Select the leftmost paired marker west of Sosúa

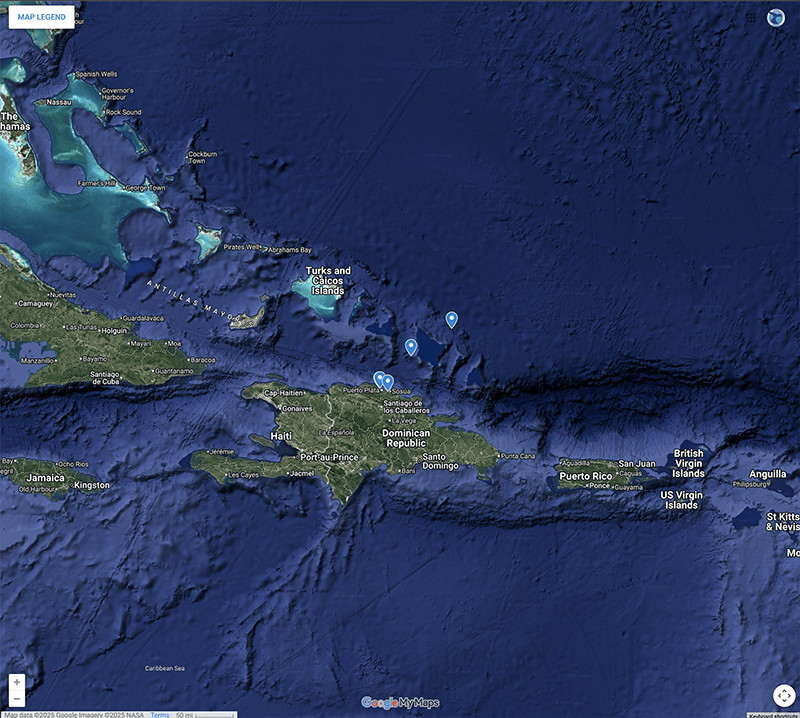point(379,379)
